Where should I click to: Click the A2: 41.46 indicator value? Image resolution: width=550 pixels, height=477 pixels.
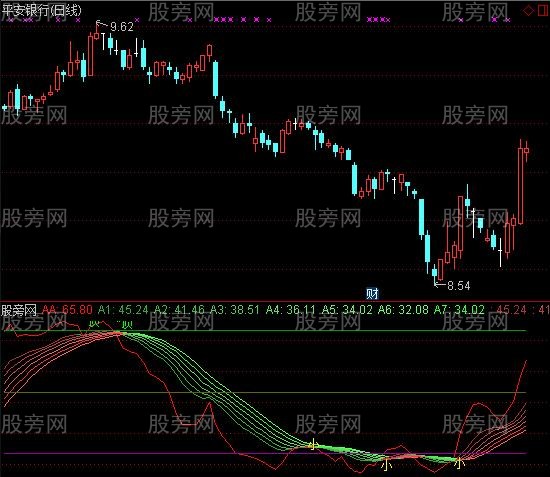click(179, 310)
